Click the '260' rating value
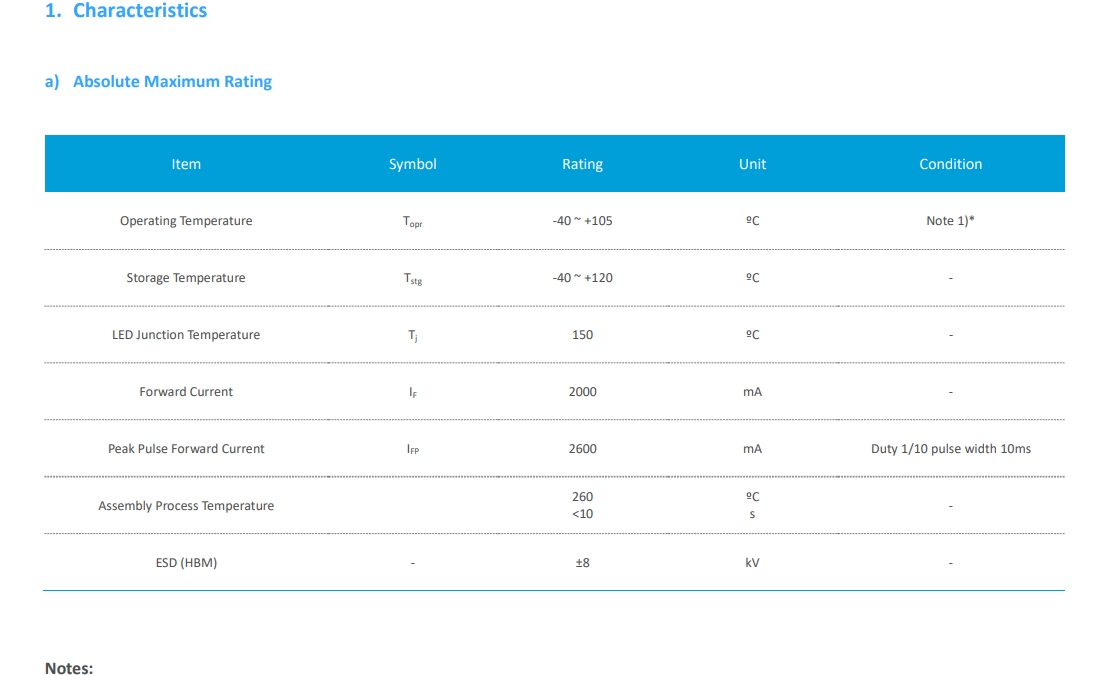This screenshot has width=1105, height=675. pos(582,497)
